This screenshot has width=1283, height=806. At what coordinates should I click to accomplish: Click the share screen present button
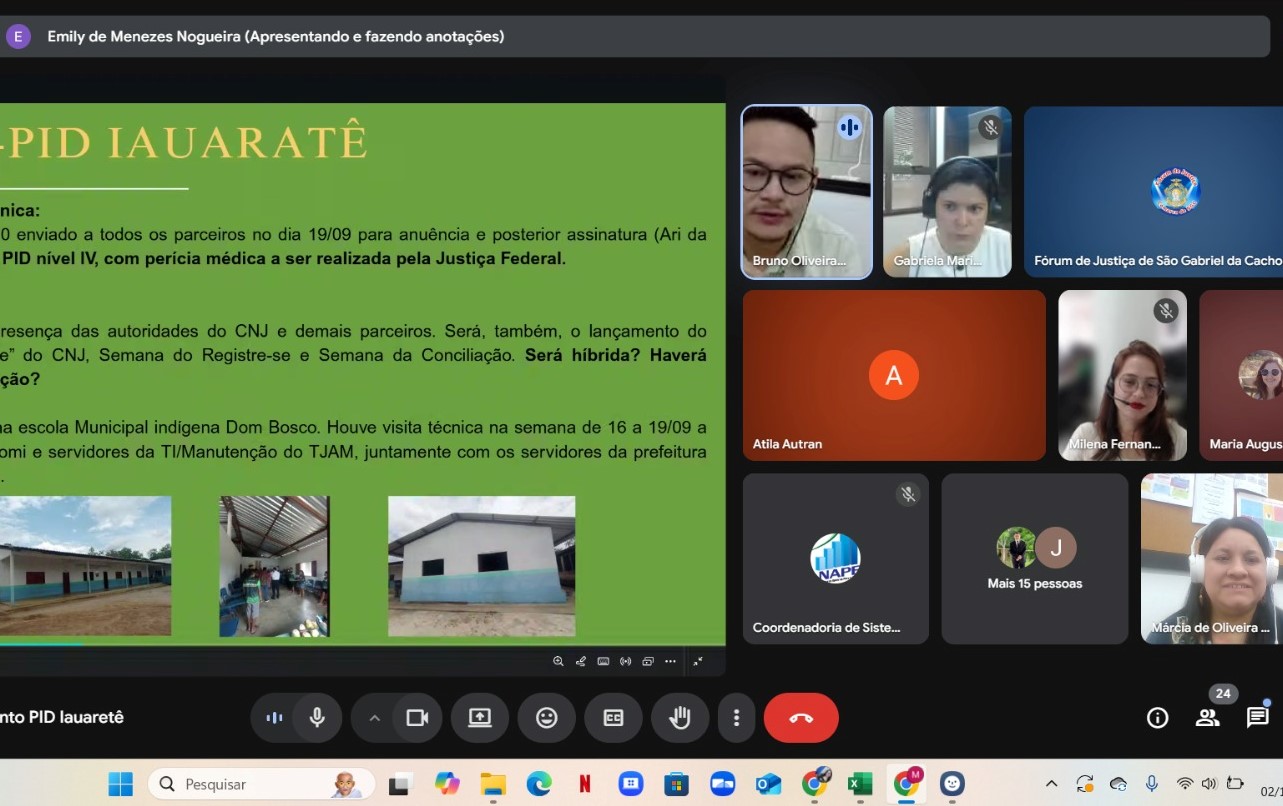pos(480,718)
